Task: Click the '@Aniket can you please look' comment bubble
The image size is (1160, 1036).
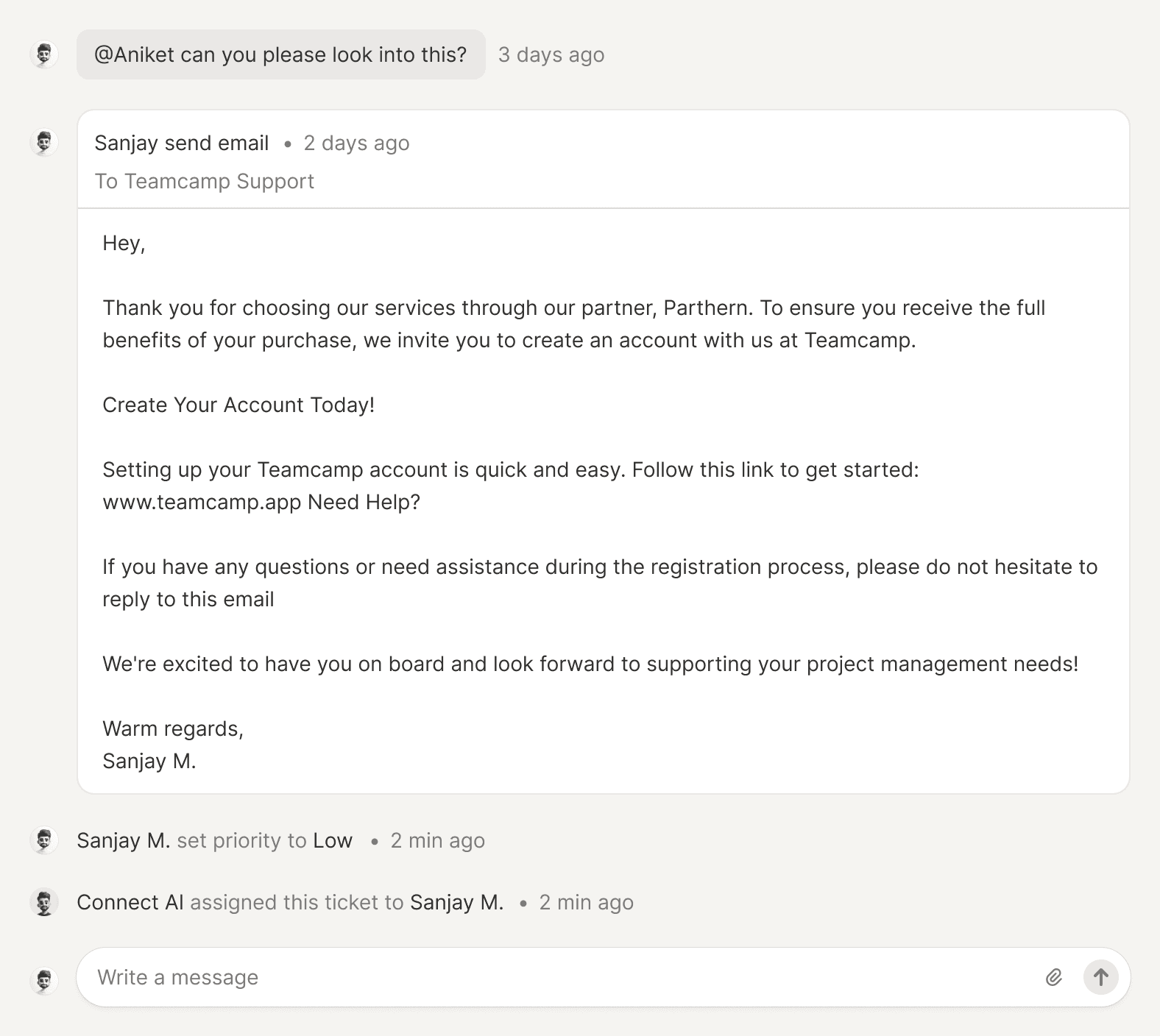Action: [x=280, y=54]
